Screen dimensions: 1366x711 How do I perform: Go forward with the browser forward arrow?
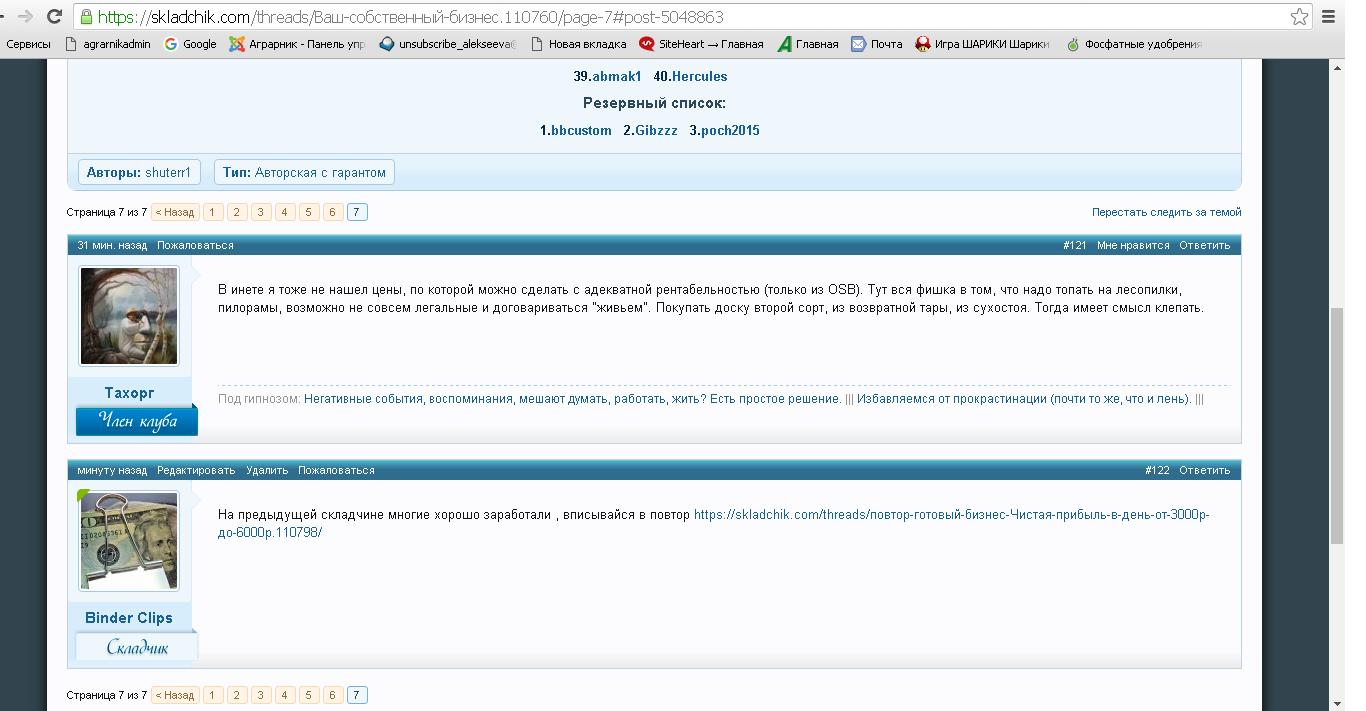24,17
